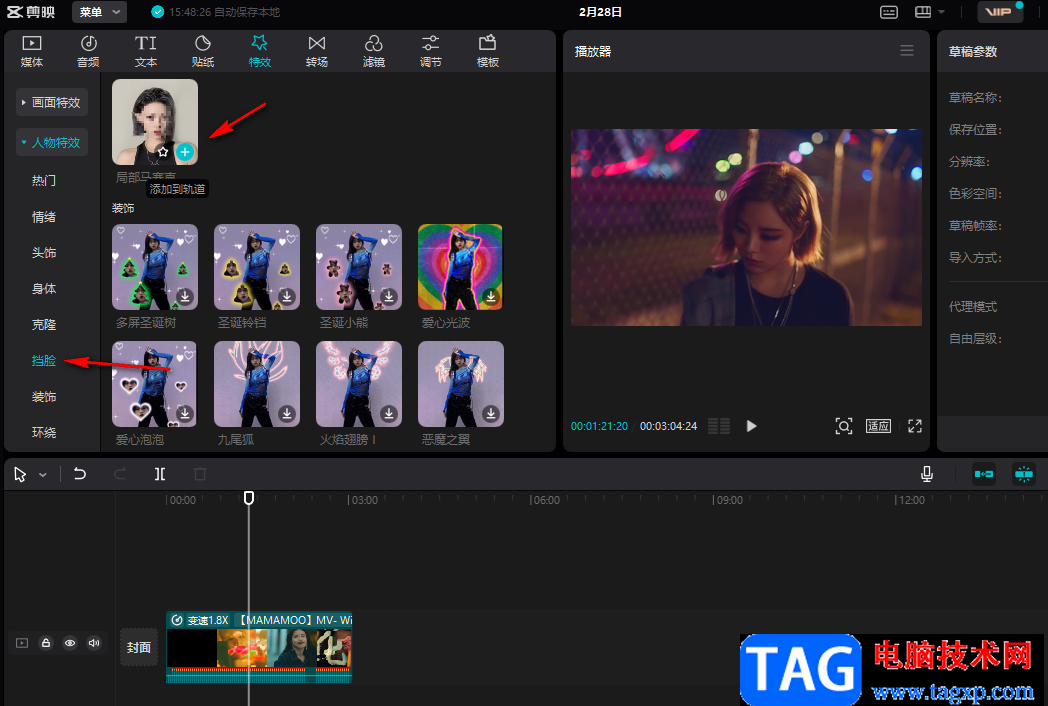Select the 环绕 effect category
1048x706 pixels.
click(44, 433)
